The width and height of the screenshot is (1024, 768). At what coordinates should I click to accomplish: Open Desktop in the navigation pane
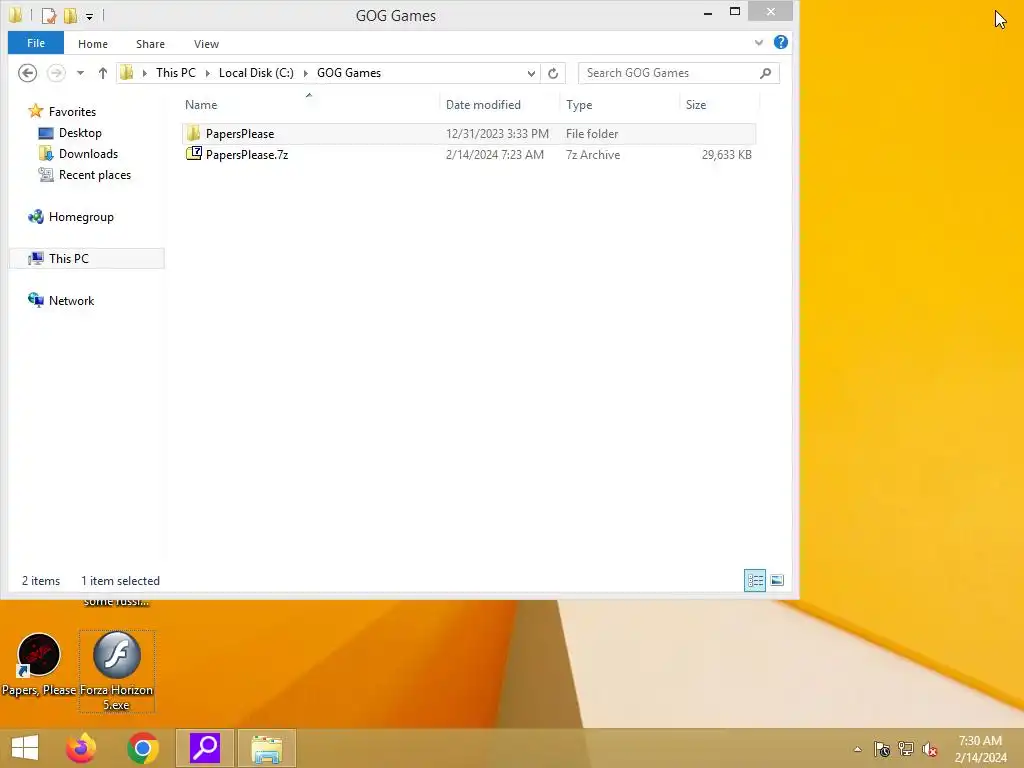click(x=70, y=133)
